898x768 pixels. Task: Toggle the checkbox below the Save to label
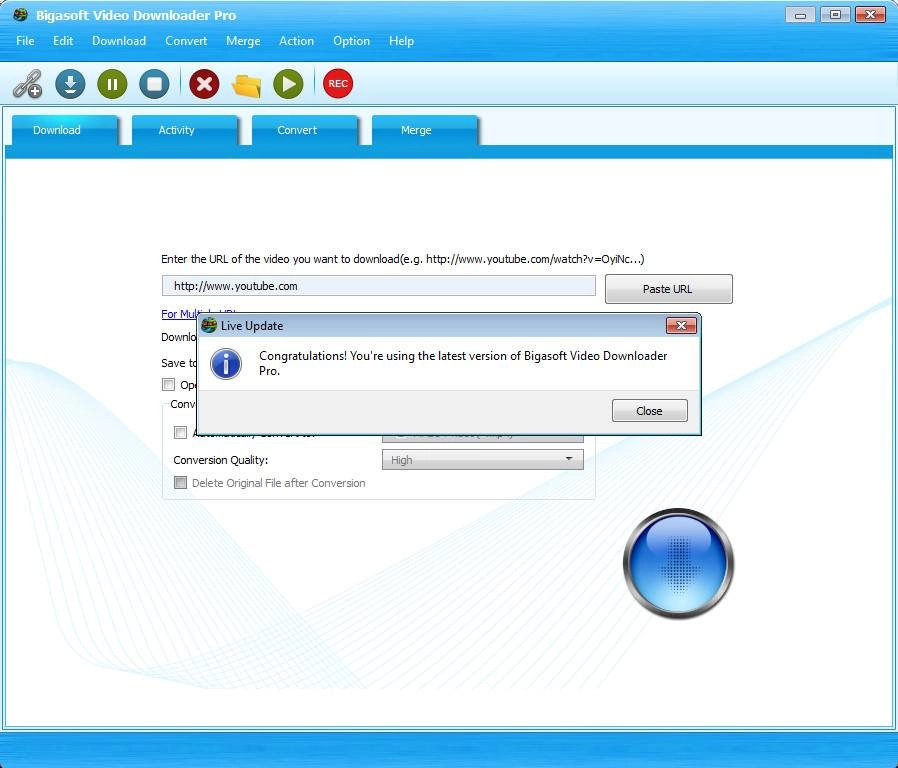(x=168, y=384)
